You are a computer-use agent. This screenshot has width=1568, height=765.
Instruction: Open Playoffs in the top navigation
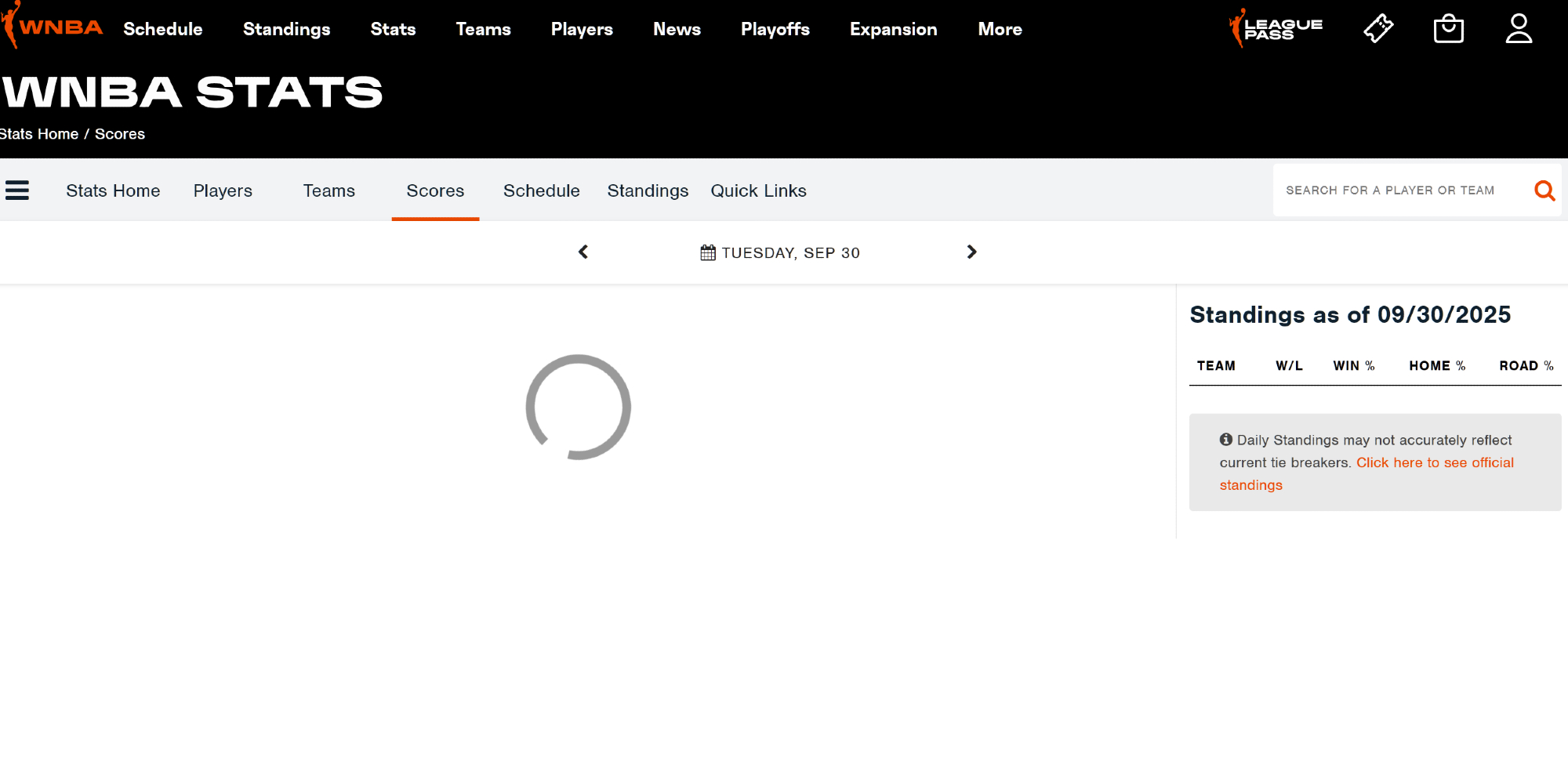point(775,29)
